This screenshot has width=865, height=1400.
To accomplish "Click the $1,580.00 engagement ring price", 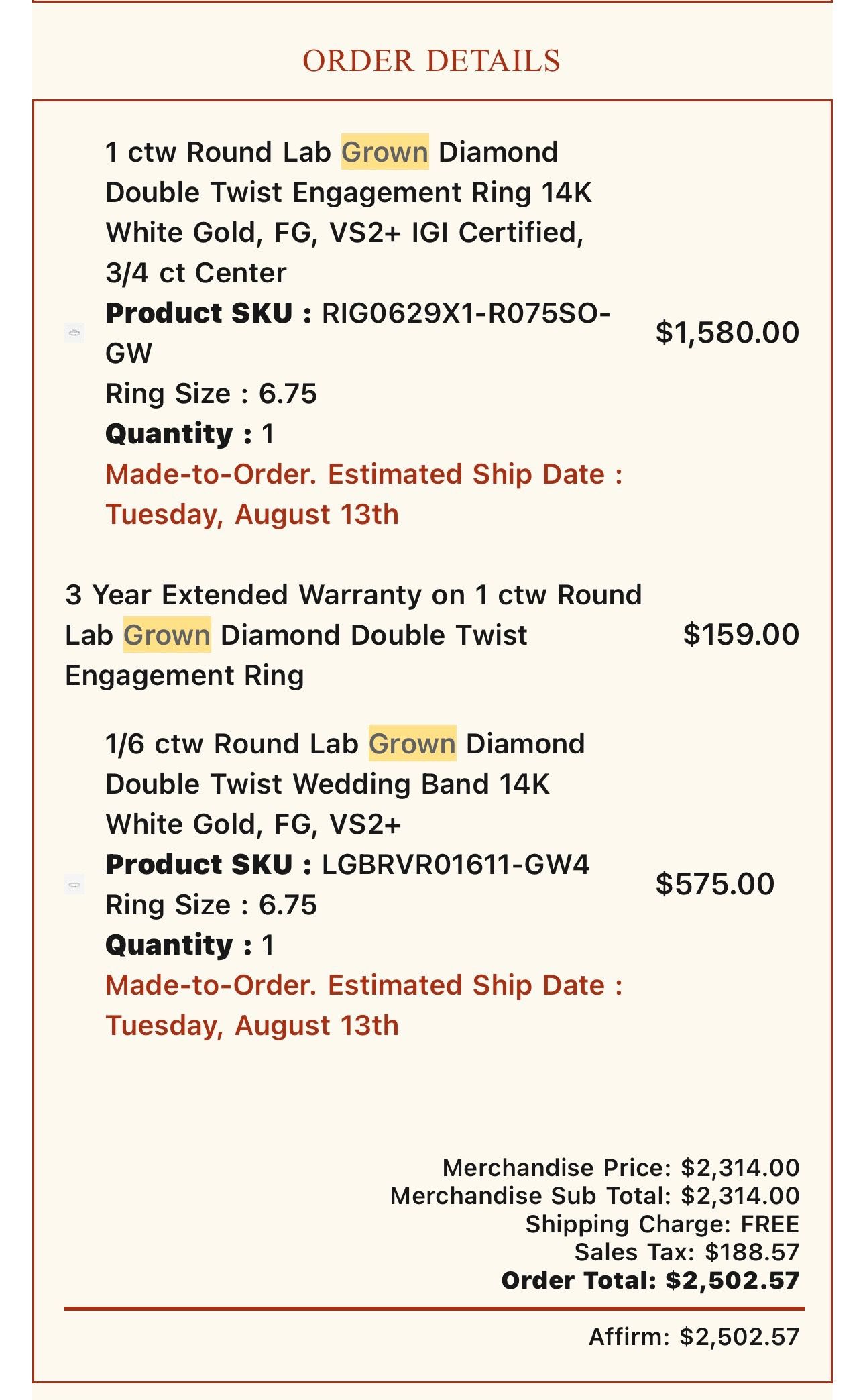I will pyautogui.click(x=728, y=333).
